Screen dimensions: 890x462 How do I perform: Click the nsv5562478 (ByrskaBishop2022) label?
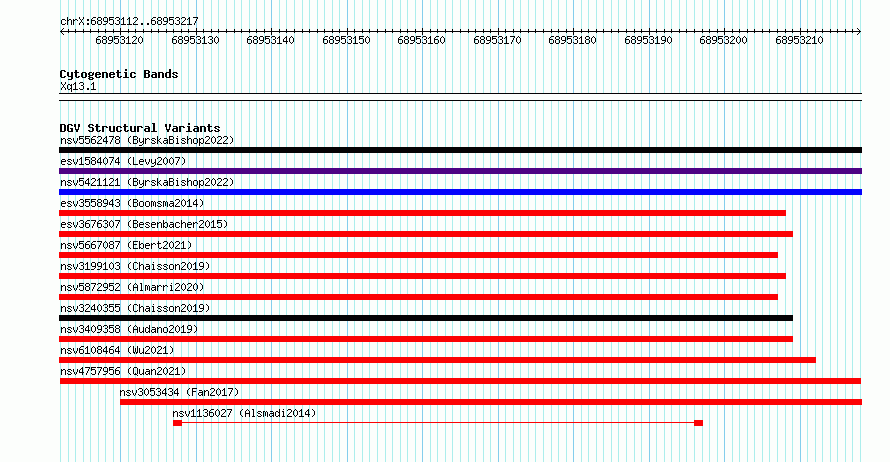(147, 140)
